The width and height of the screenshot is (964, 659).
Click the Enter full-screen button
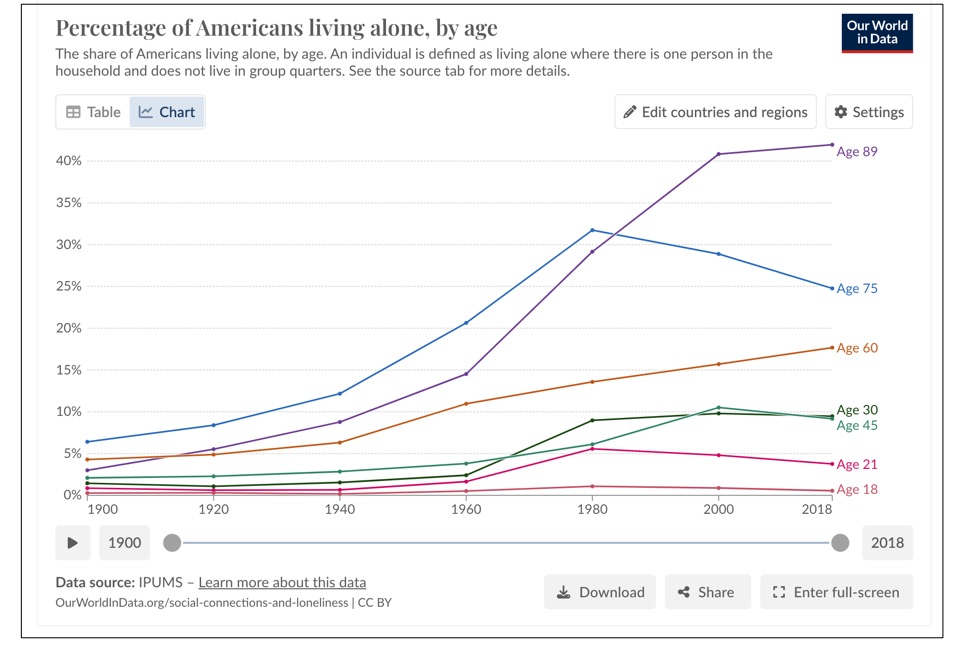(x=836, y=592)
